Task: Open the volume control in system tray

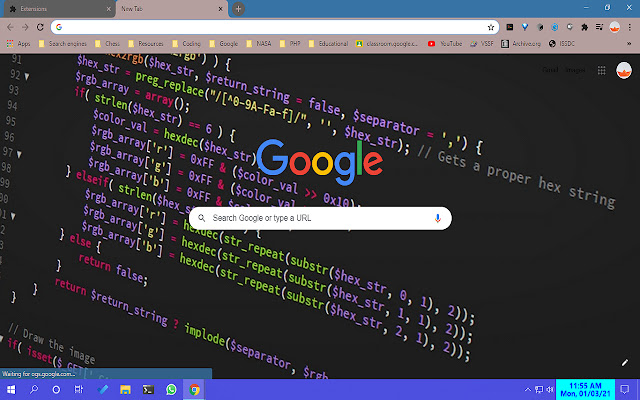Action: pyautogui.click(x=550, y=389)
